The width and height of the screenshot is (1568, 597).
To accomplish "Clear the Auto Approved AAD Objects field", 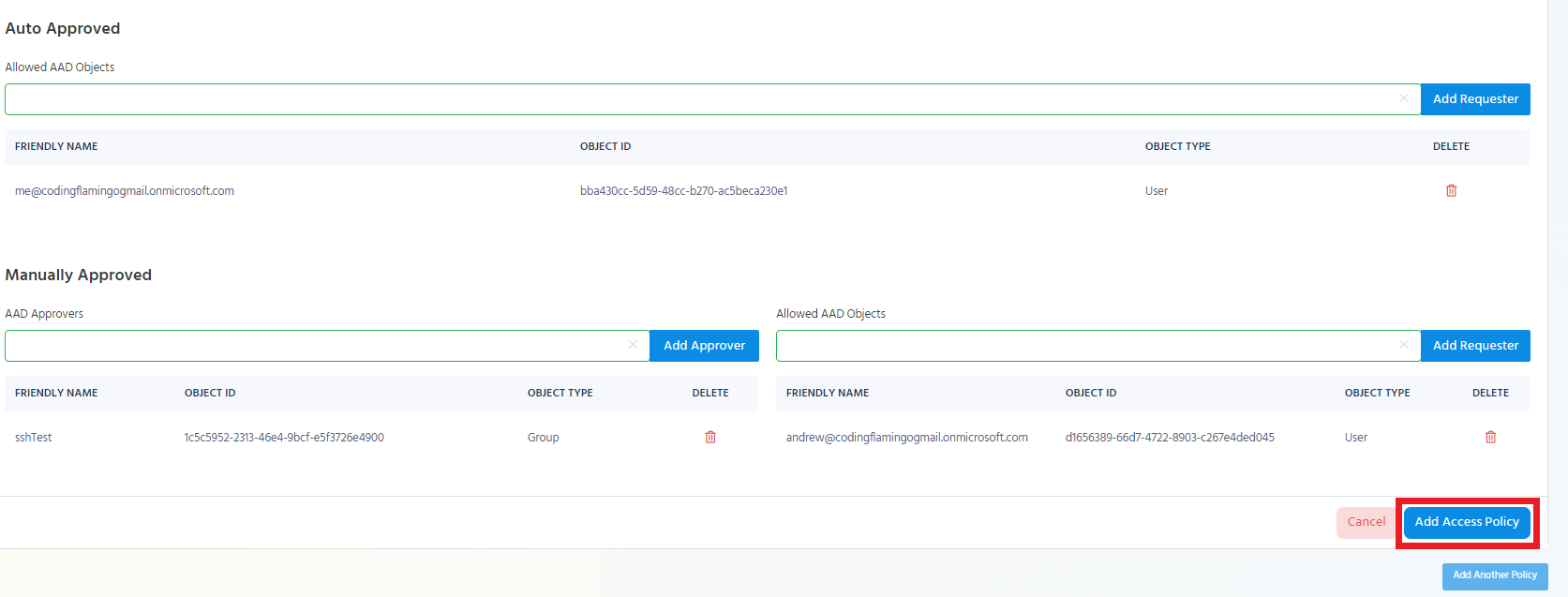I will (x=1404, y=98).
